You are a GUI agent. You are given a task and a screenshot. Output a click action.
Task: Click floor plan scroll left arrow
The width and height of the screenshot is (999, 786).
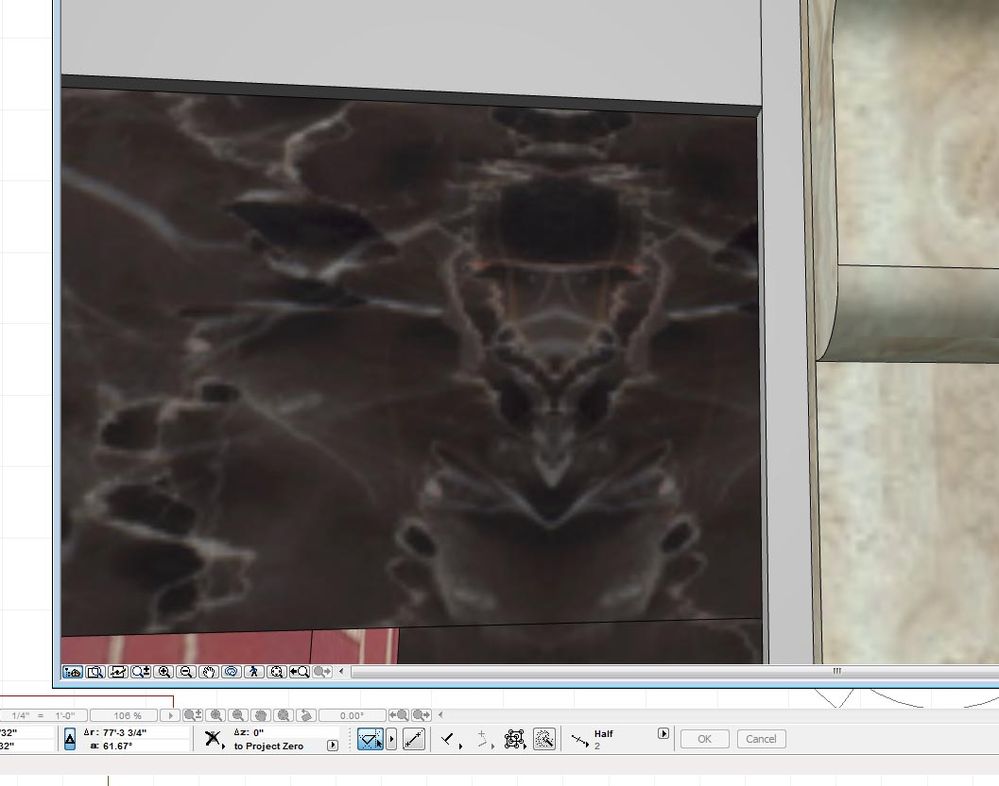[441, 715]
